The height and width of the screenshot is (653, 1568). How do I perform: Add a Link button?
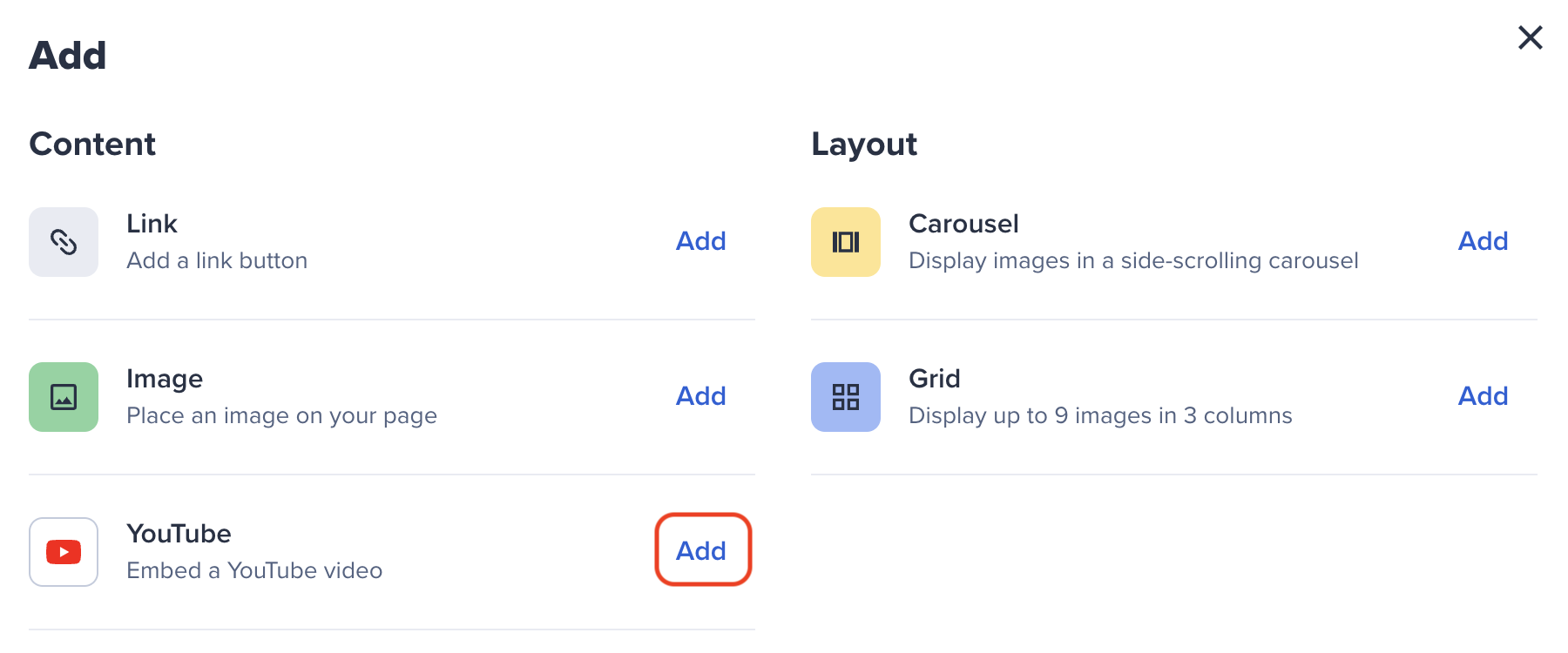[701, 241]
